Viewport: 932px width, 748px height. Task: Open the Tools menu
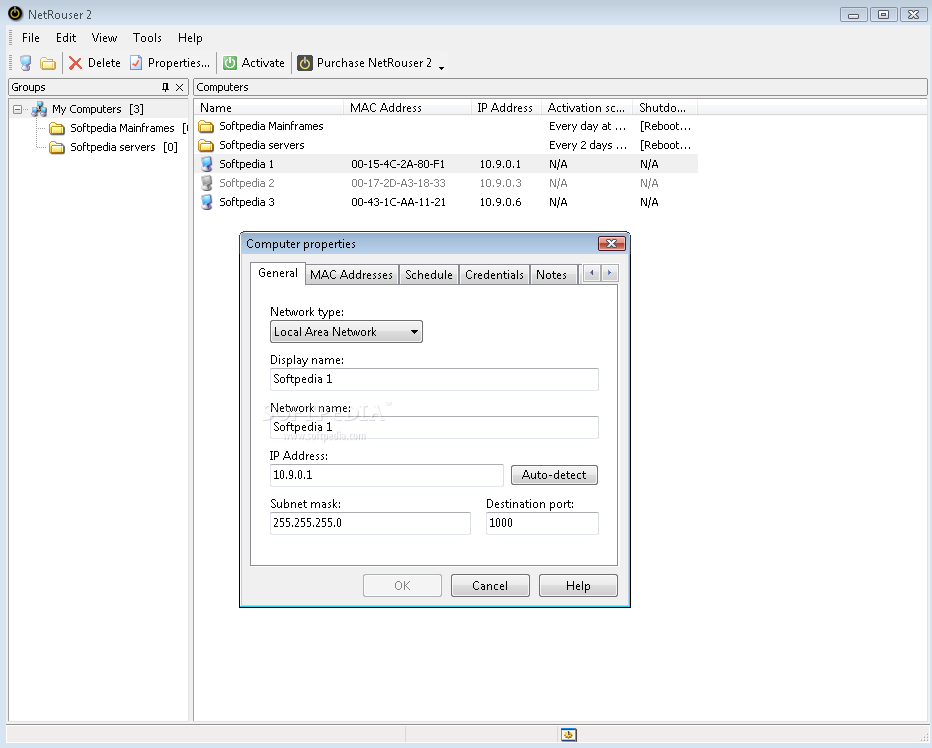click(147, 38)
